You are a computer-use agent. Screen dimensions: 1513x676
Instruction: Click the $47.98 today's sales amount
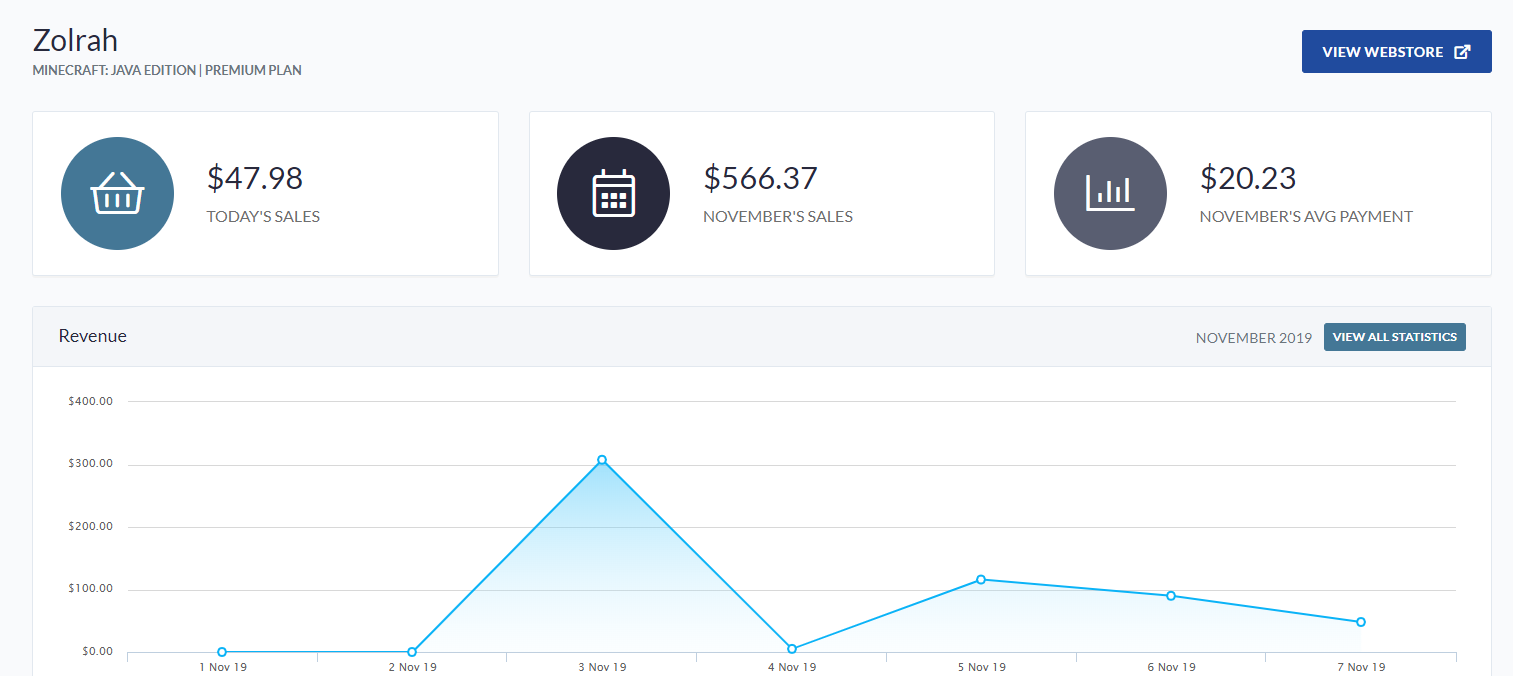coord(255,178)
